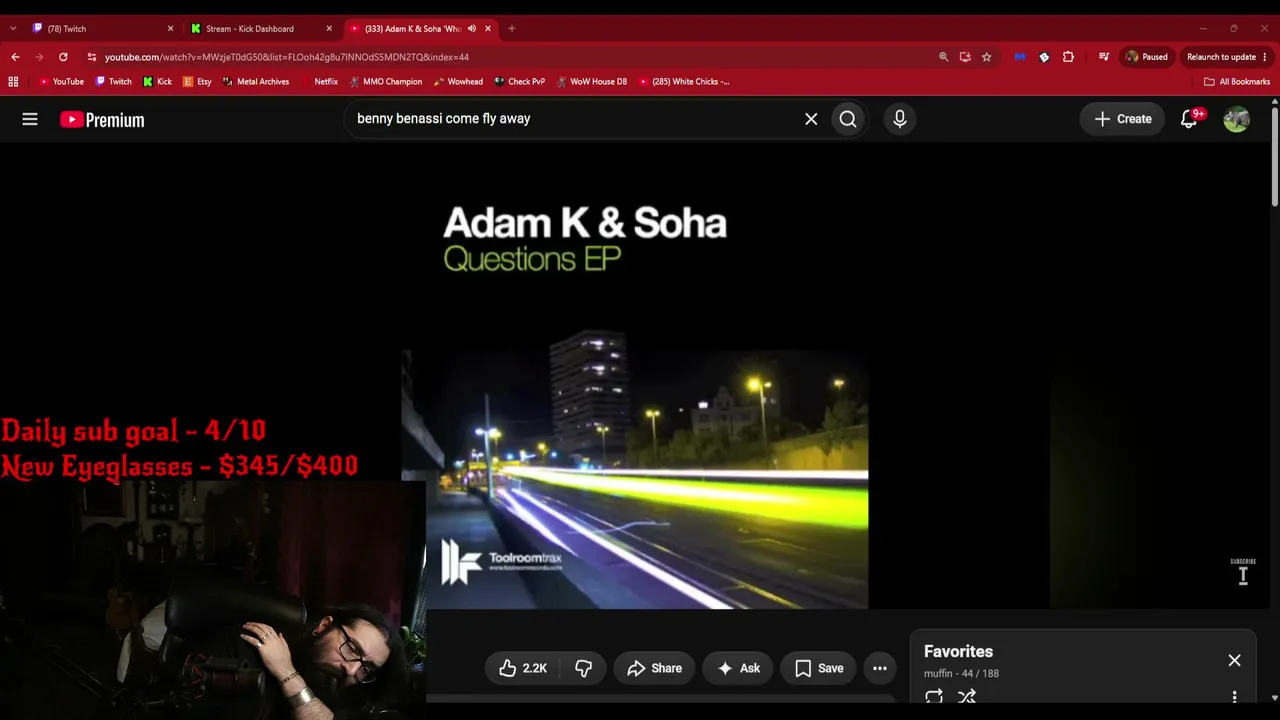1280x720 pixels.
Task: Close the Favorites playlist panel
Action: click(x=1234, y=660)
